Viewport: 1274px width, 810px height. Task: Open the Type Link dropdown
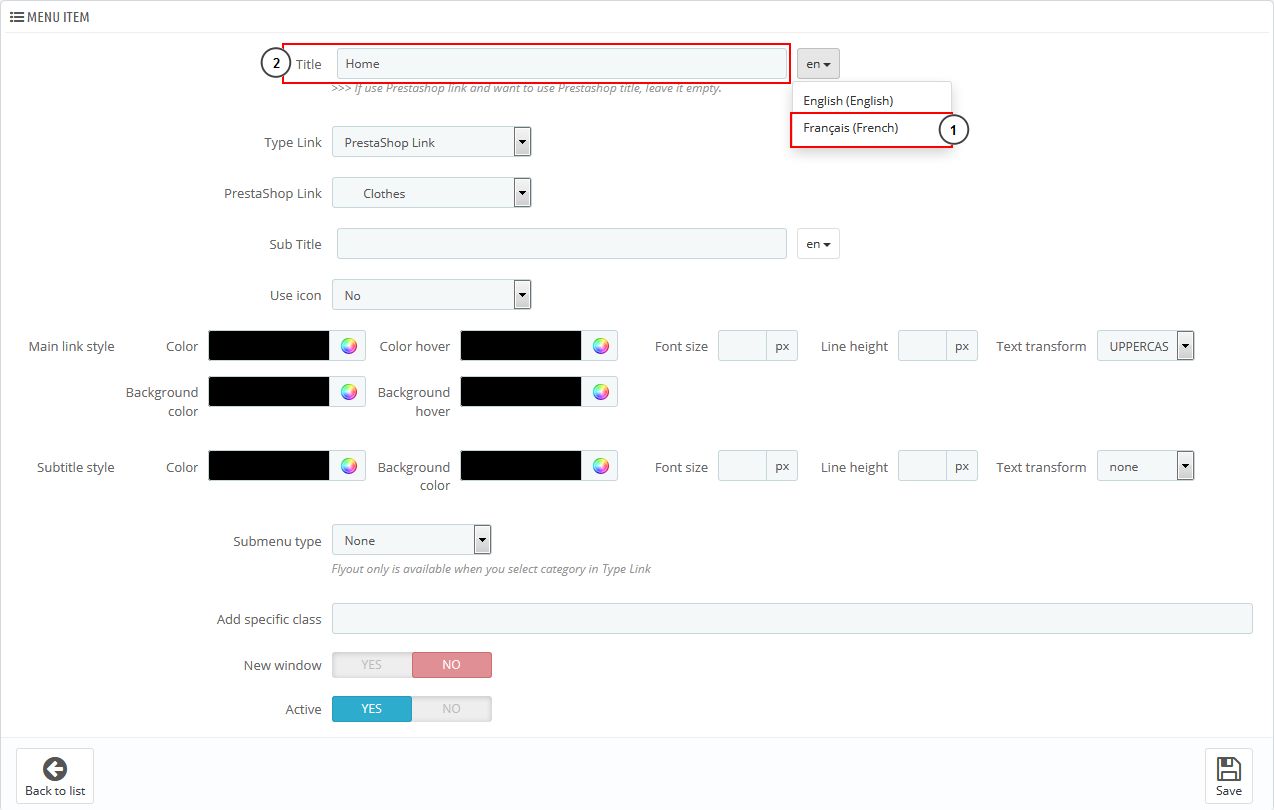(431, 142)
